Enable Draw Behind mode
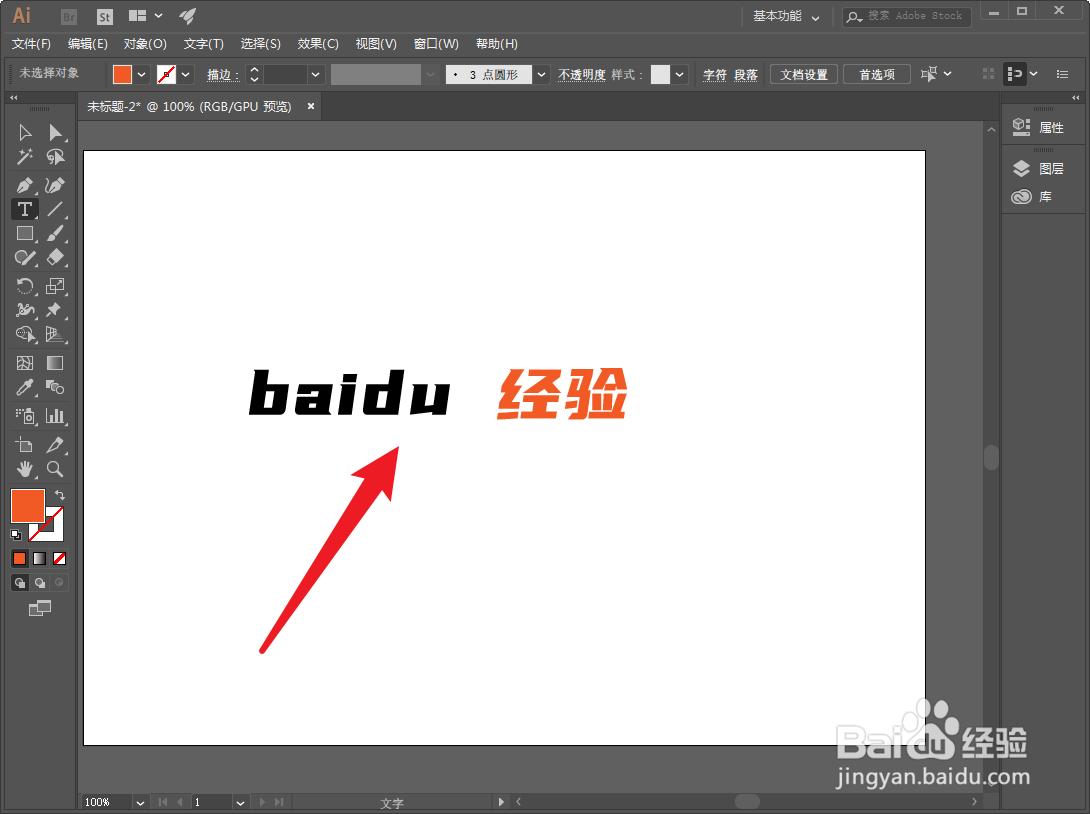This screenshot has height=814, width=1090. [40, 583]
